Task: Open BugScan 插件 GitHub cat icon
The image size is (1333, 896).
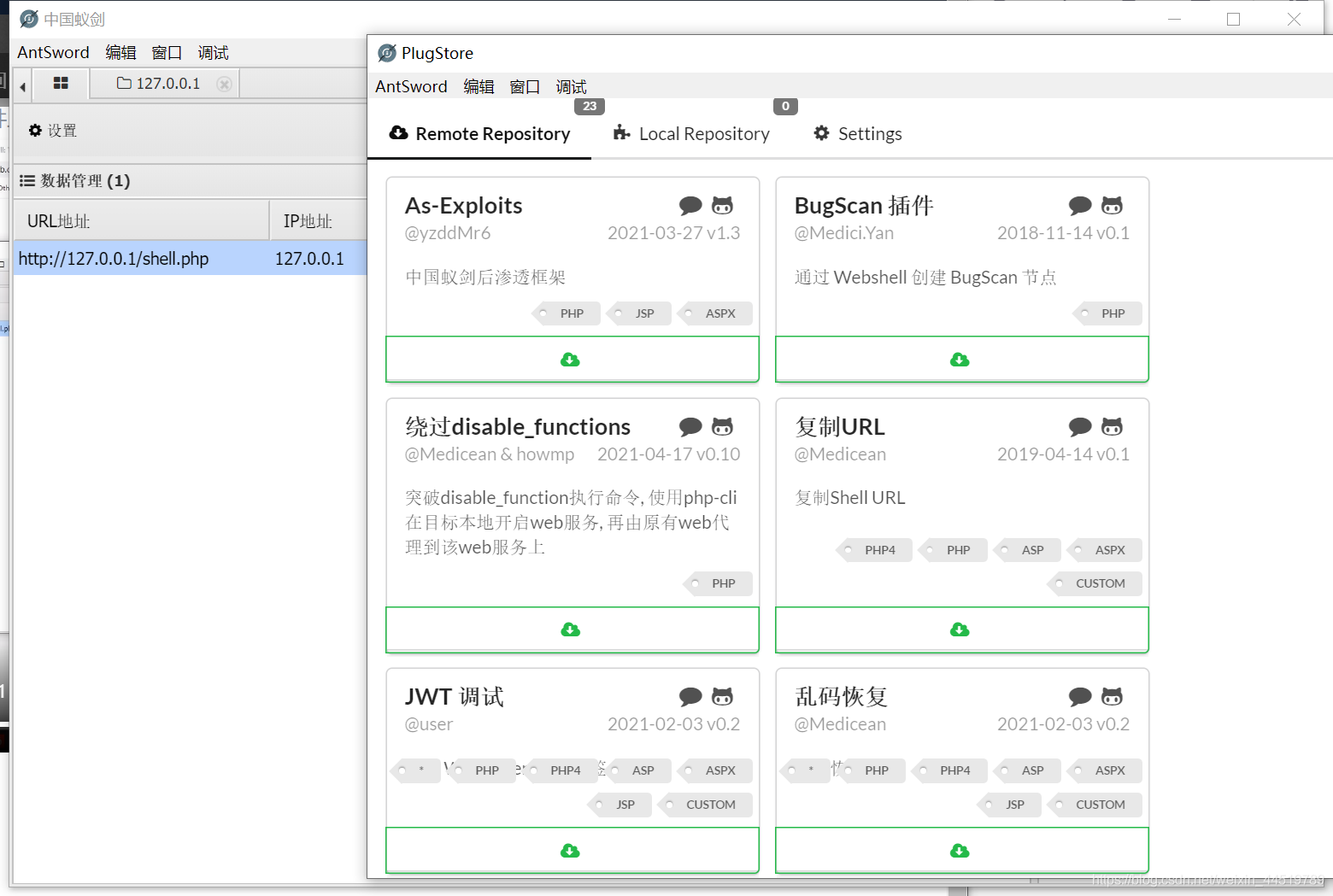Action: click(1112, 206)
